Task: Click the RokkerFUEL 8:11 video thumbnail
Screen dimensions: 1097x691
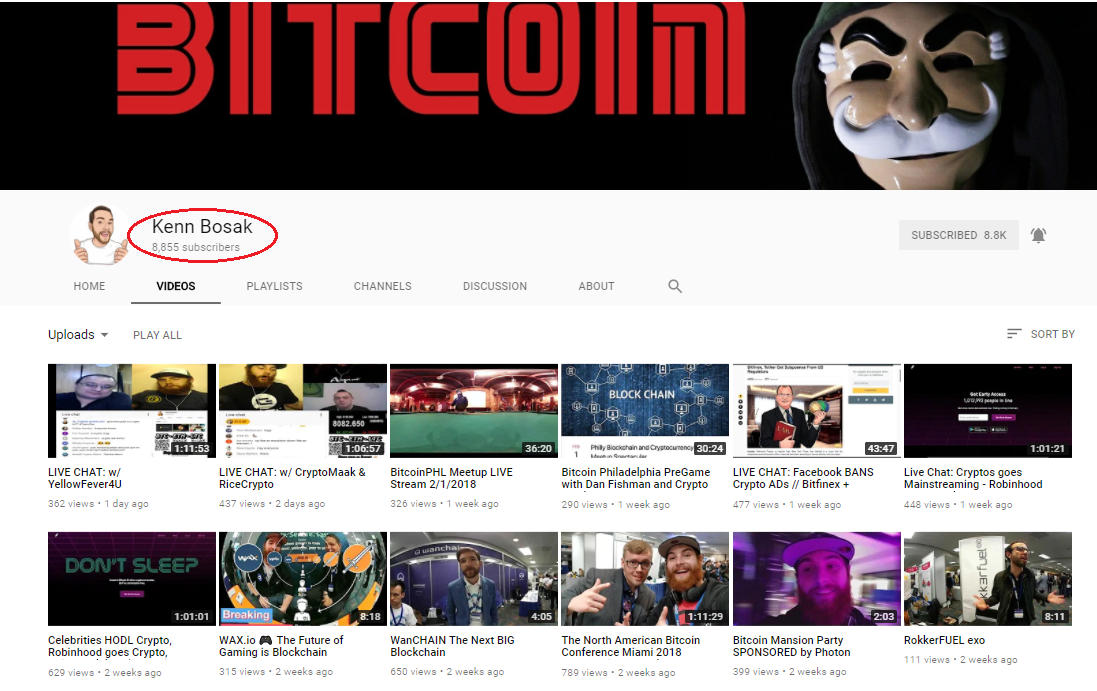Action: pos(988,578)
